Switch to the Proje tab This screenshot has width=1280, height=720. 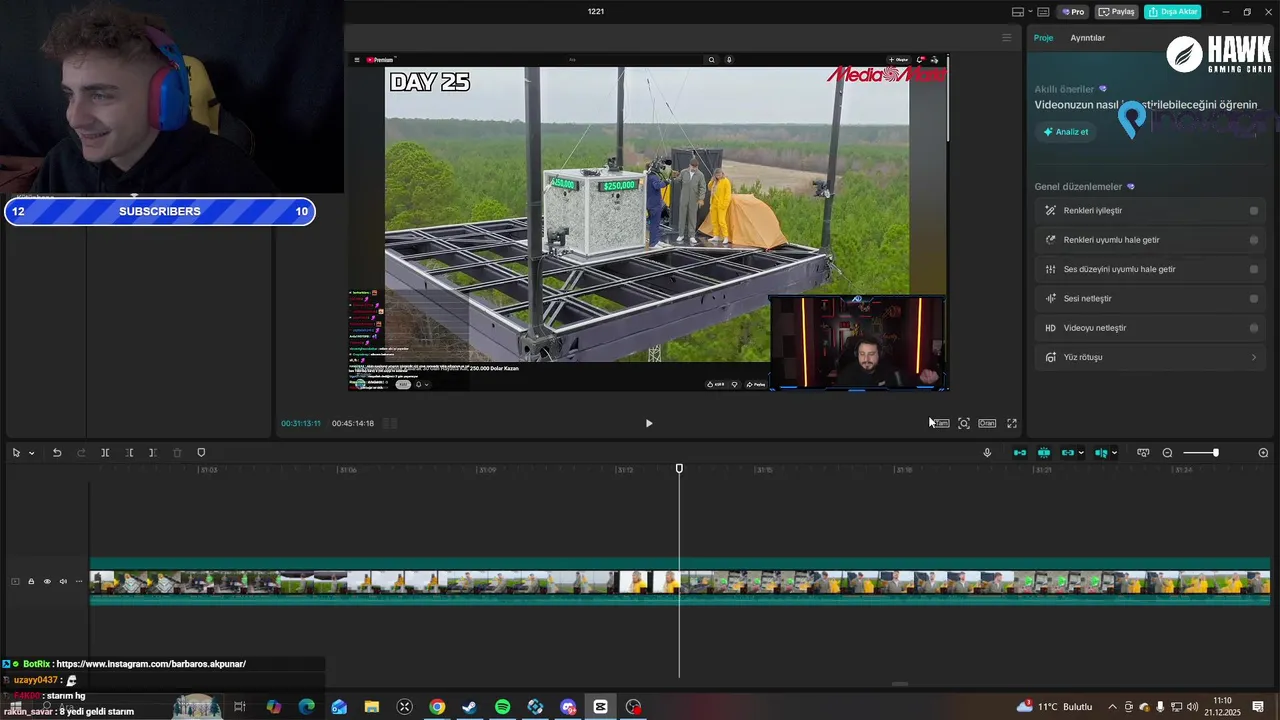(1043, 38)
